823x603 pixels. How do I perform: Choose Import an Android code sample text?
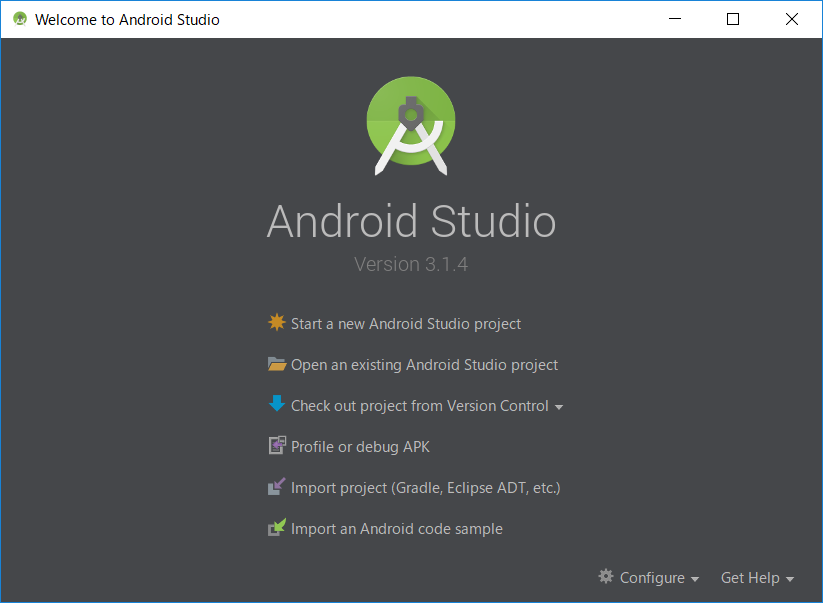(x=396, y=529)
